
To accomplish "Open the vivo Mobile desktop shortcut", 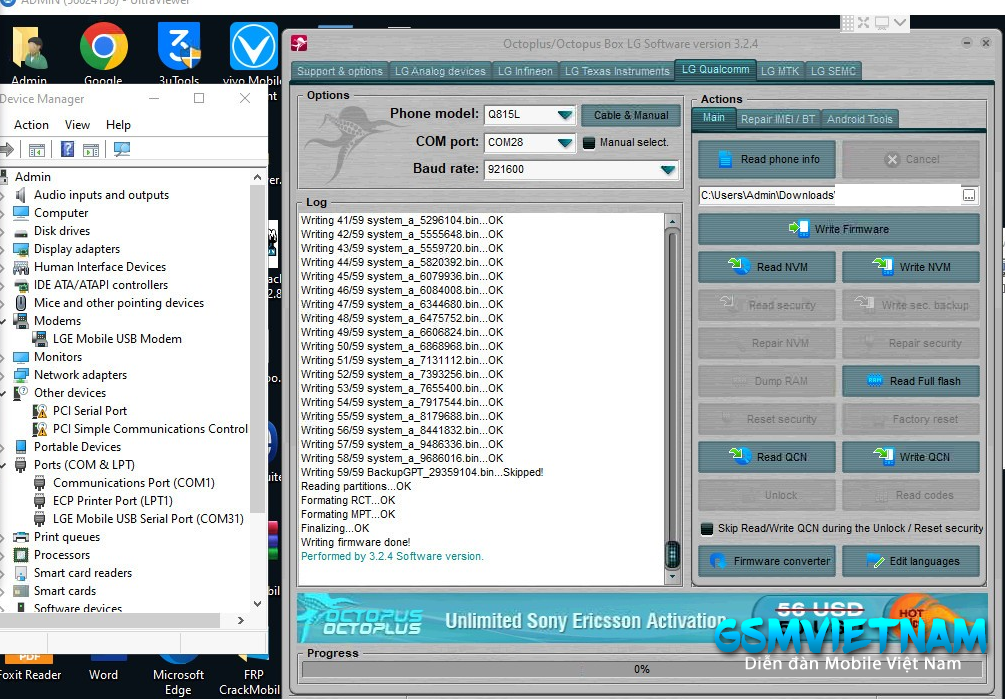I will [254, 46].
